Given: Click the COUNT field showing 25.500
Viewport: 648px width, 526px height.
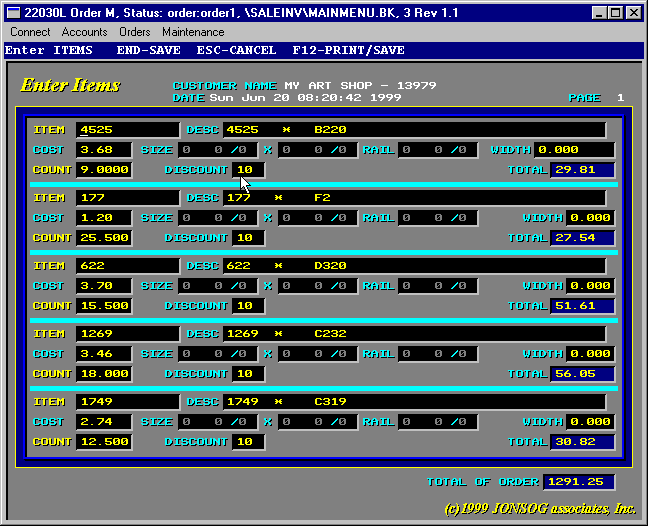Looking at the screenshot, I should click(104, 238).
